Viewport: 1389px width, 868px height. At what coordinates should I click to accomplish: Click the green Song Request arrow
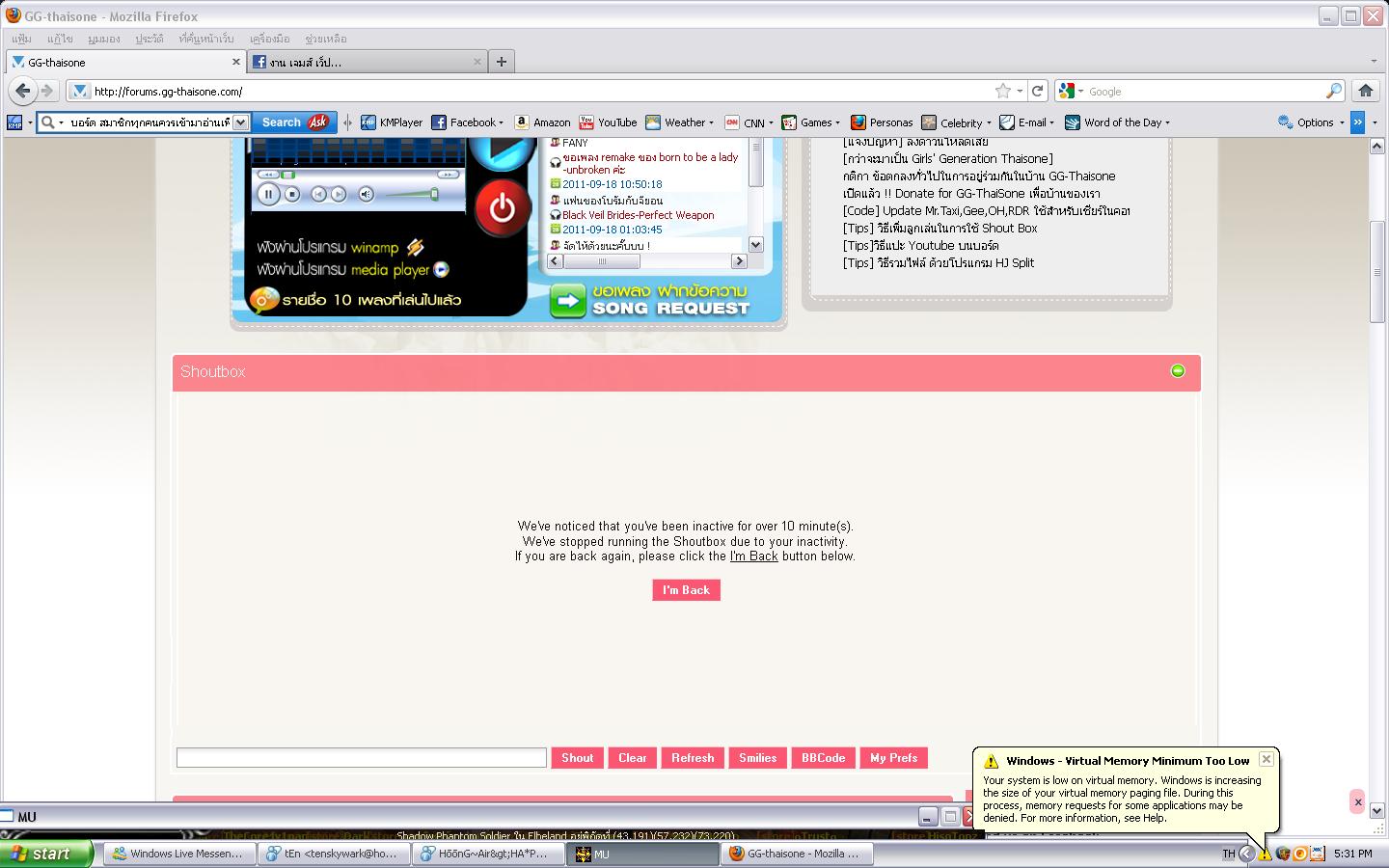(x=568, y=300)
